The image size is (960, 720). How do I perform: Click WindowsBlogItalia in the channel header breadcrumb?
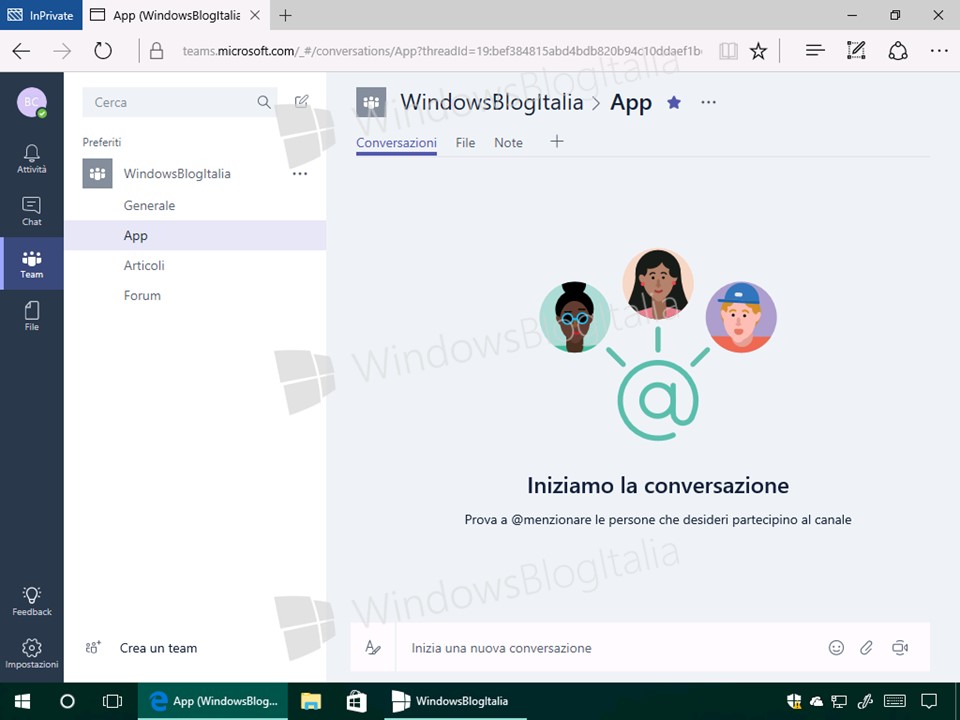pyautogui.click(x=492, y=102)
